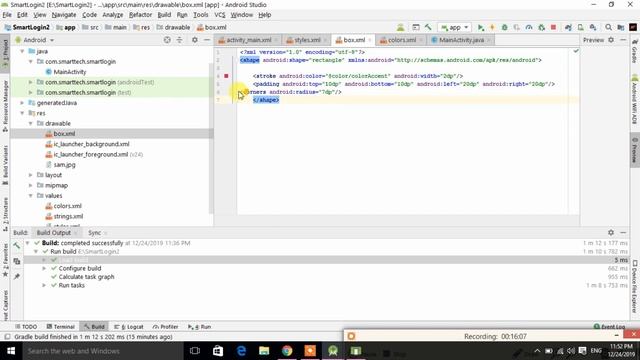Select sam.jpg in drawable folder

pyautogui.click(x=60, y=165)
